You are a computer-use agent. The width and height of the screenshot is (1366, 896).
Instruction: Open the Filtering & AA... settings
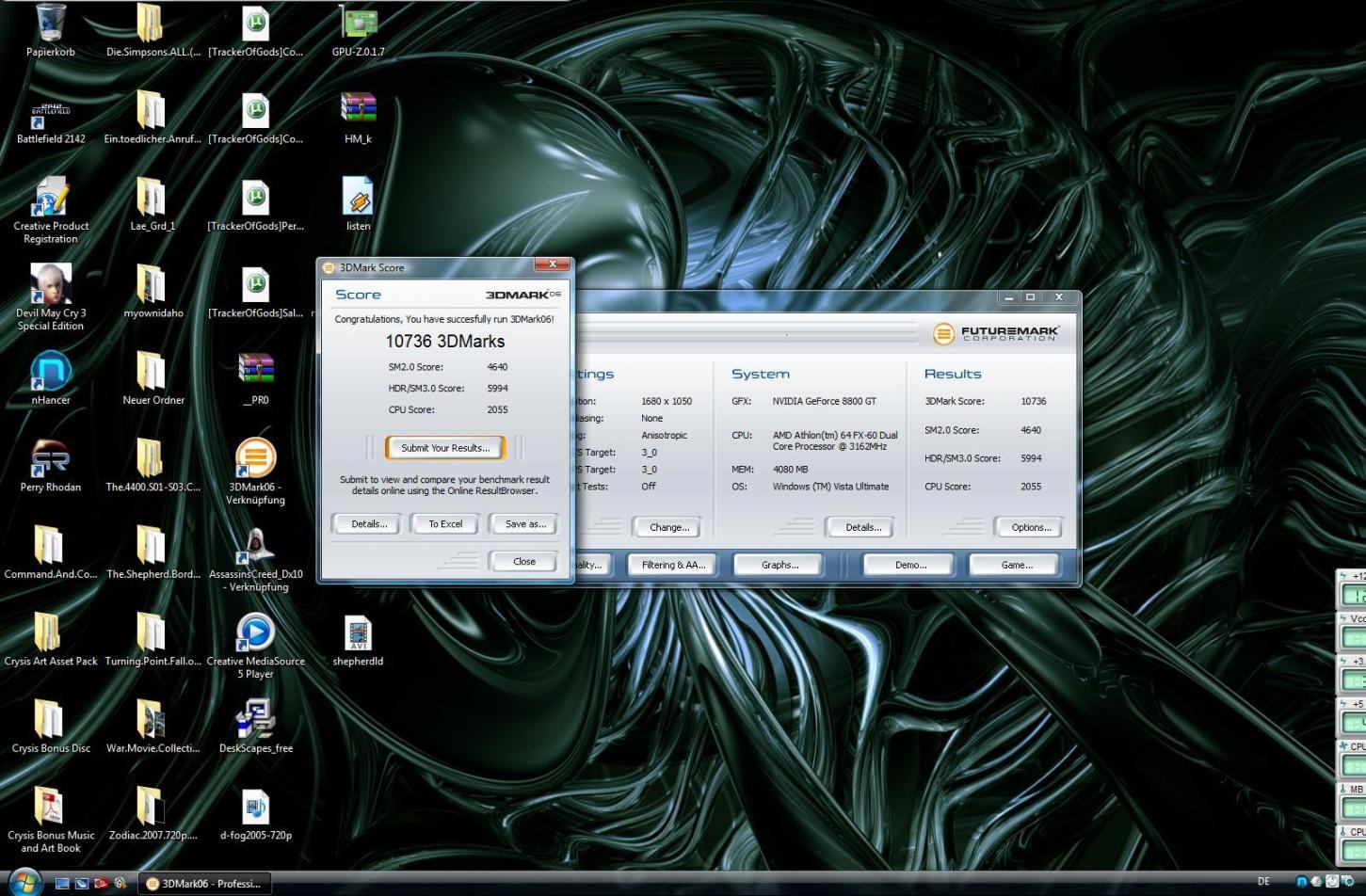[x=673, y=566]
